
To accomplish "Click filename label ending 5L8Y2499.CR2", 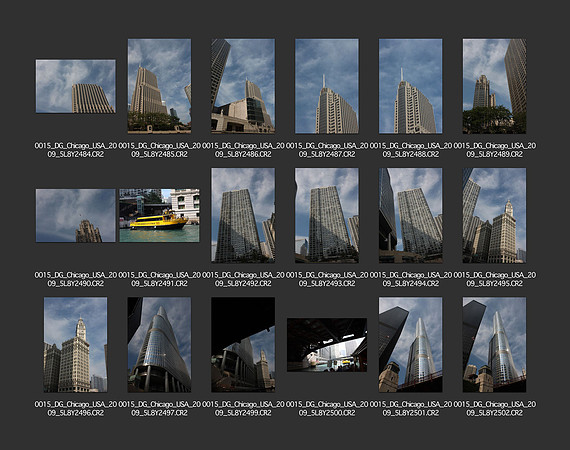I will point(243,408).
